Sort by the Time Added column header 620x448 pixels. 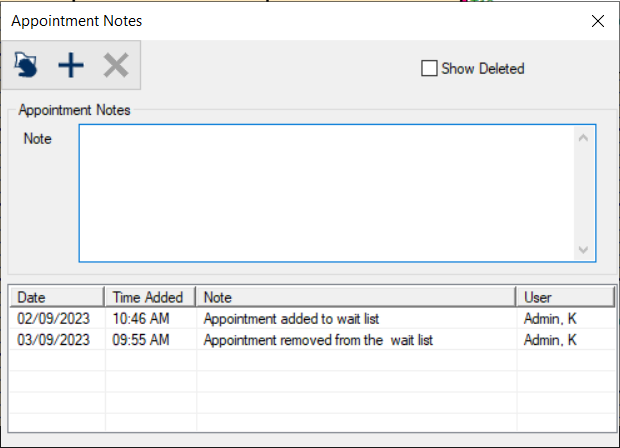pos(151,297)
